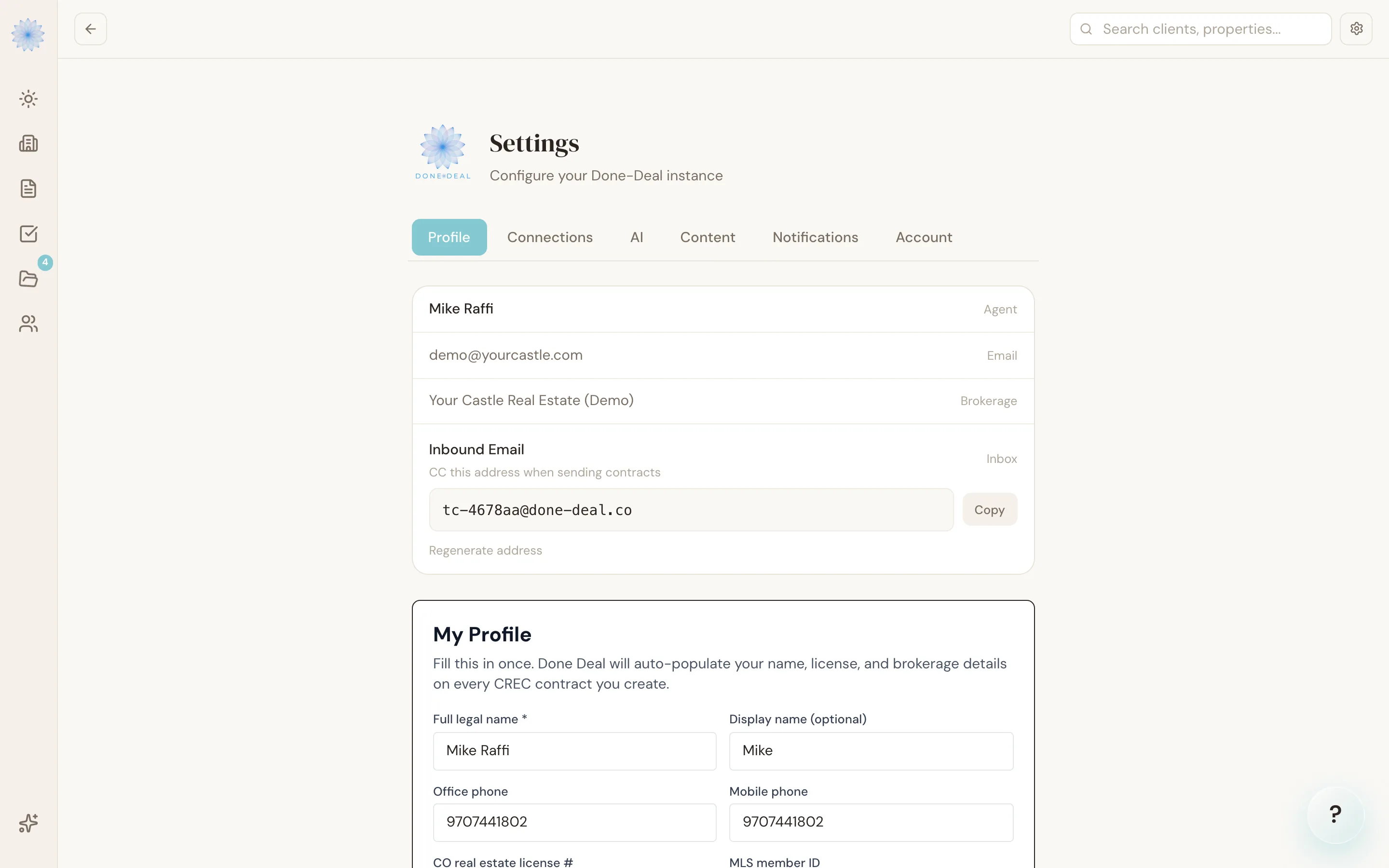This screenshot has width=1389, height=868.
Task: Click the Brokerage label
Action: click(988, 401)
